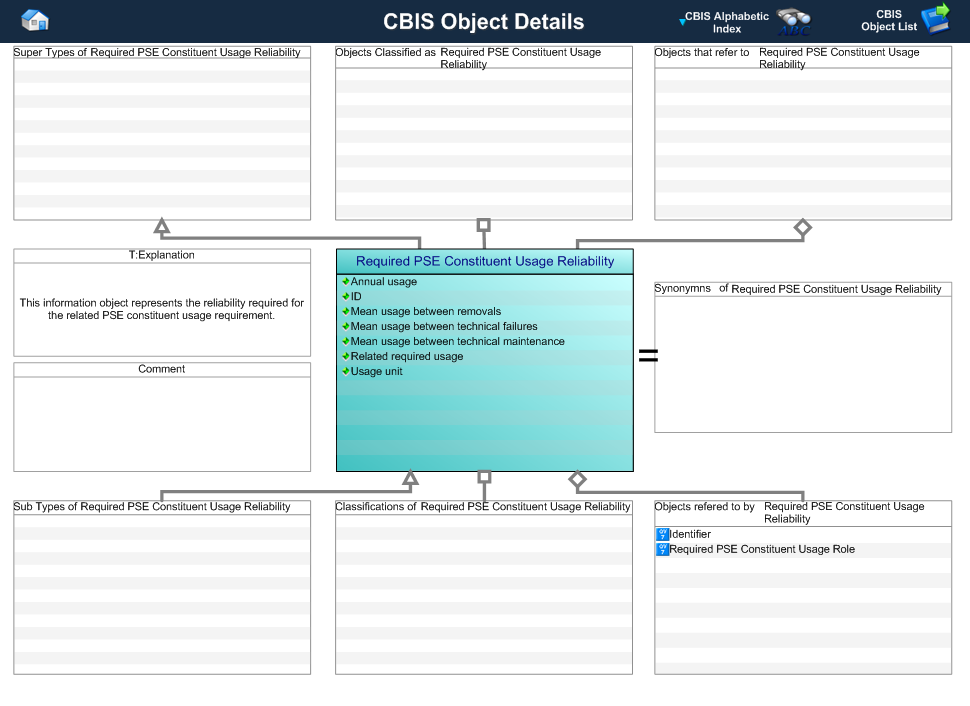The height and width of the screenshot is (706, 970).
Task: Select Mean usage between technical maintenance text
Action: click(x=458, y=342)
